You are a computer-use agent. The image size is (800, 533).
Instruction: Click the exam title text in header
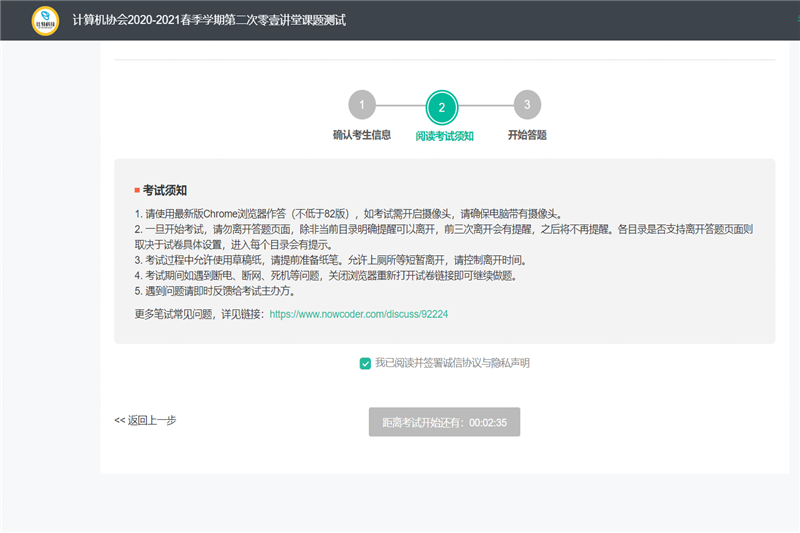[209, 20]
